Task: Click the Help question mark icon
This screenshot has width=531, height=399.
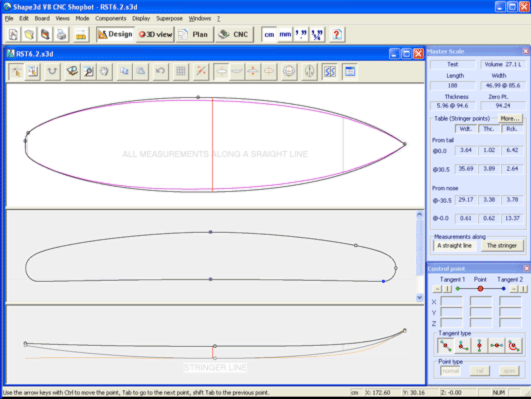Action: [337, 35]
